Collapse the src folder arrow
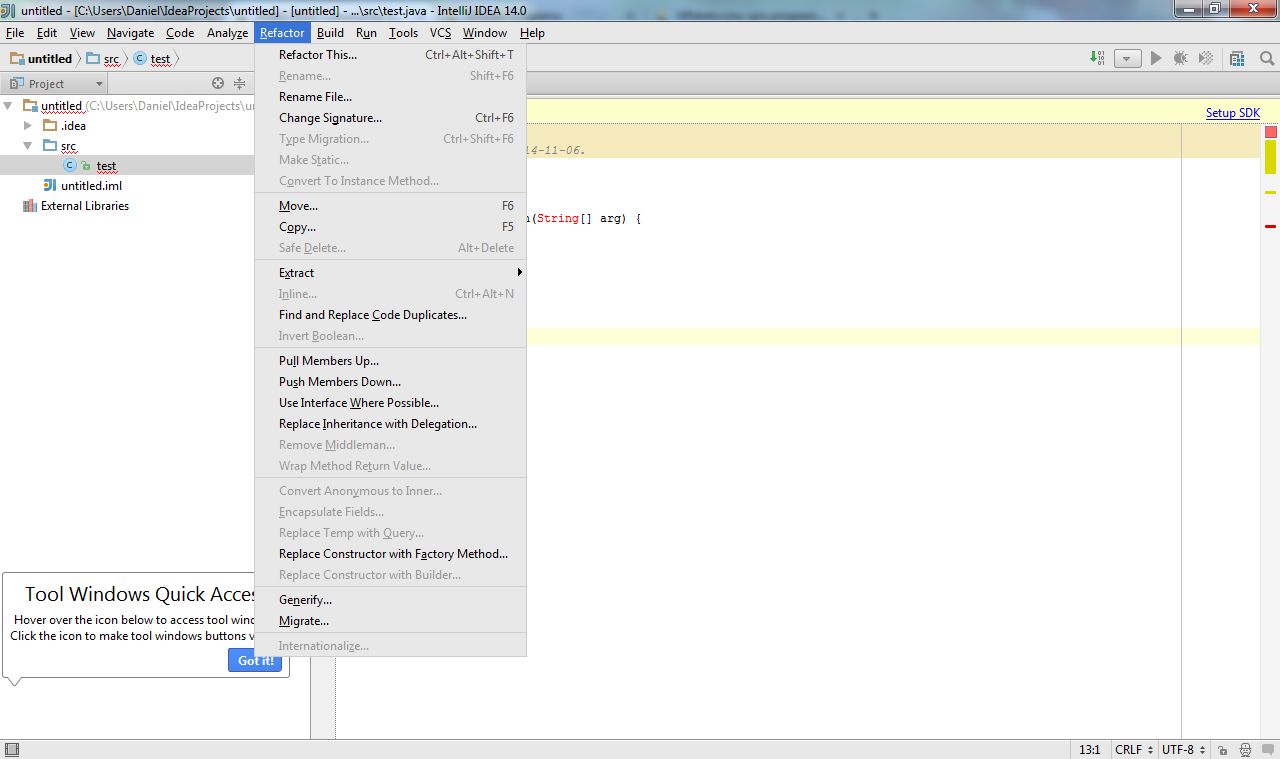 [29, 146]
